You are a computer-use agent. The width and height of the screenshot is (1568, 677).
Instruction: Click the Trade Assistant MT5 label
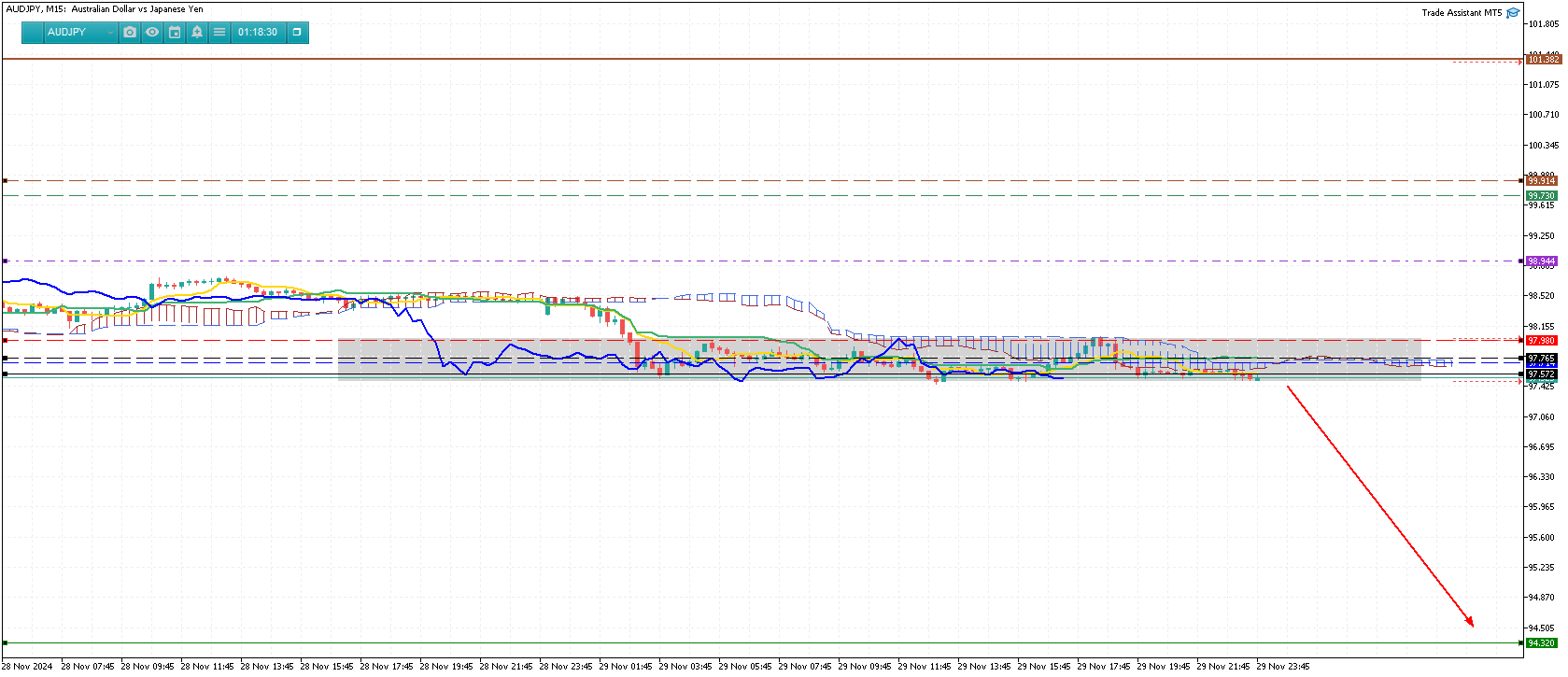click(x=1462, y=13)
